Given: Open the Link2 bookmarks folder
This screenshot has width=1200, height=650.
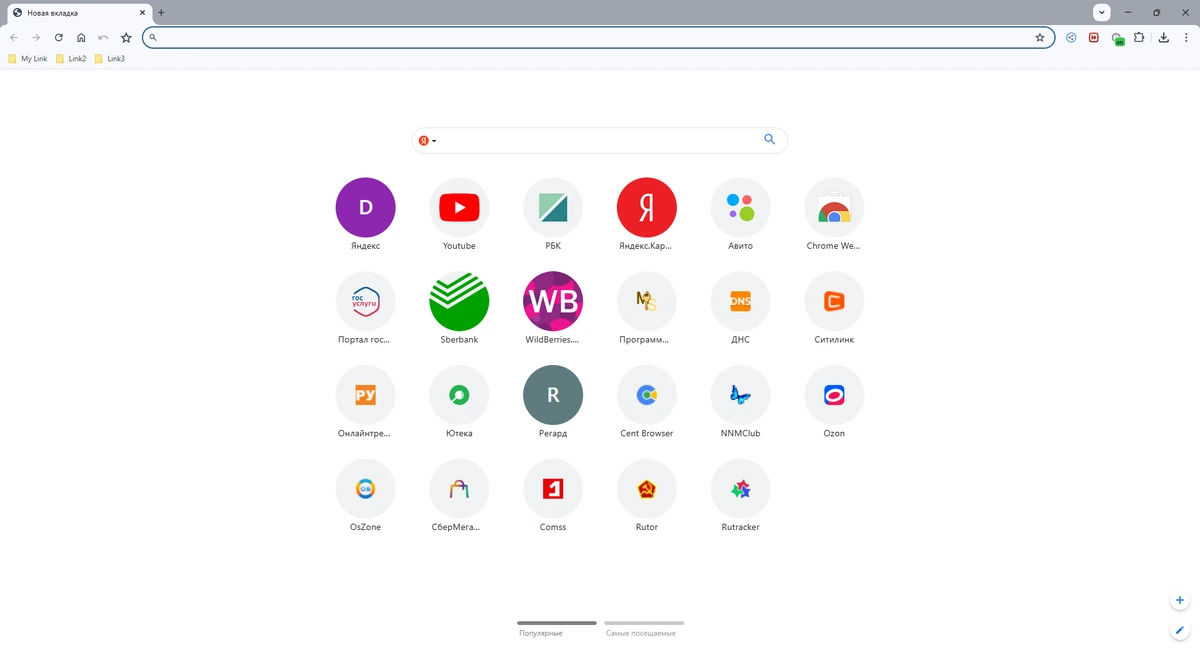Looking at the screenshot, I should [x=71, y=59].
